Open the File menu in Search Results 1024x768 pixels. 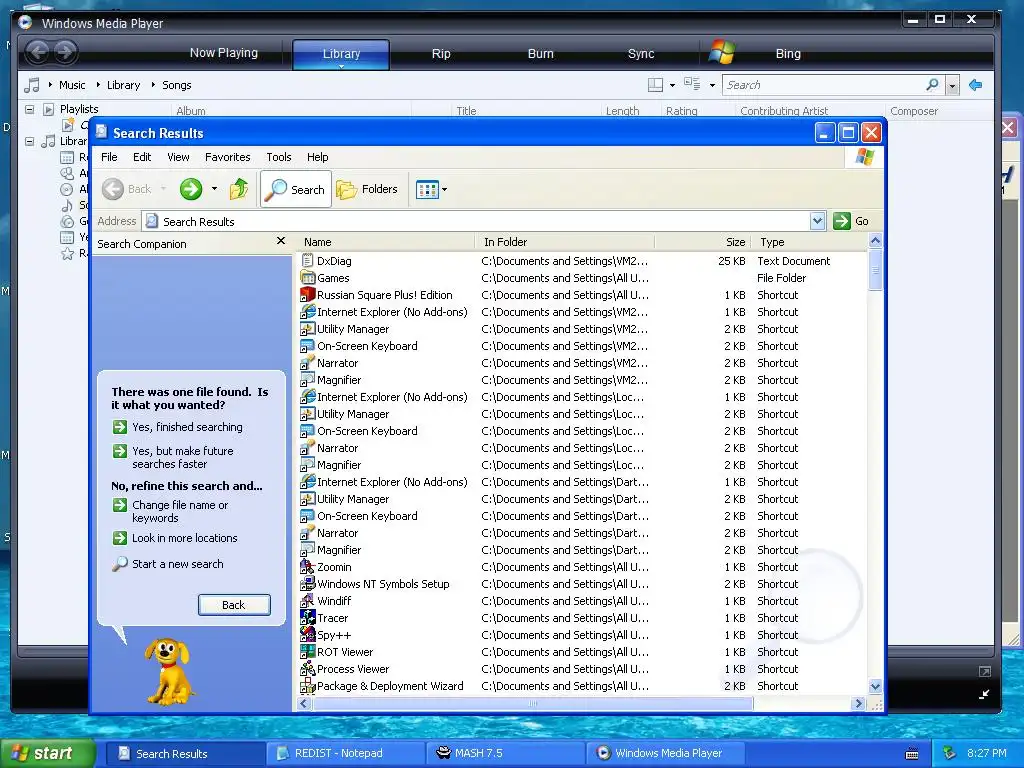pyautogui.click(x=109, y=157)
